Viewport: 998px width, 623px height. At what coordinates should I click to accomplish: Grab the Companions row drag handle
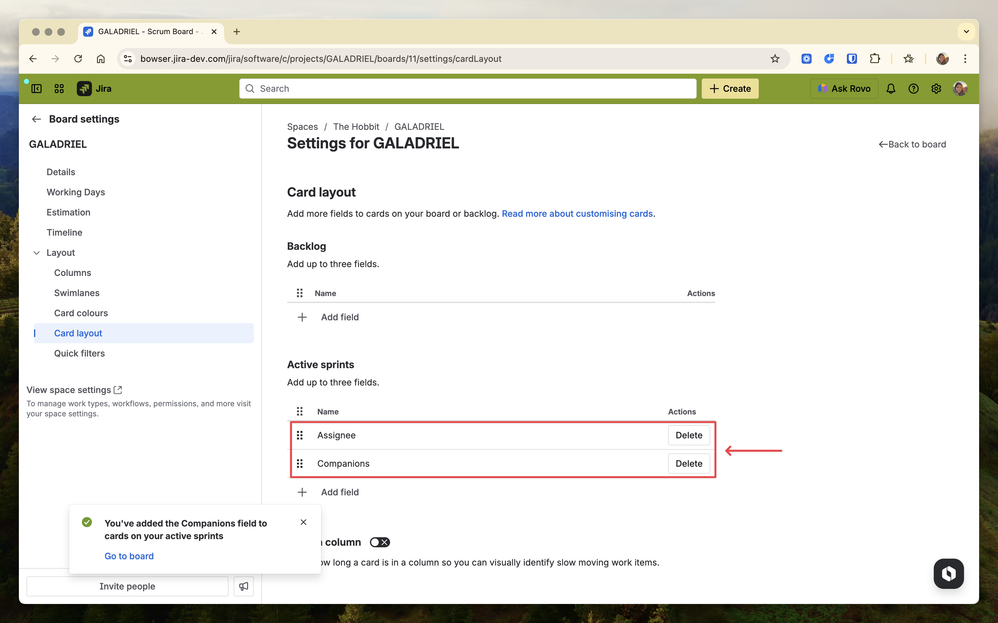pyautogui.click(x=300, y=463)
